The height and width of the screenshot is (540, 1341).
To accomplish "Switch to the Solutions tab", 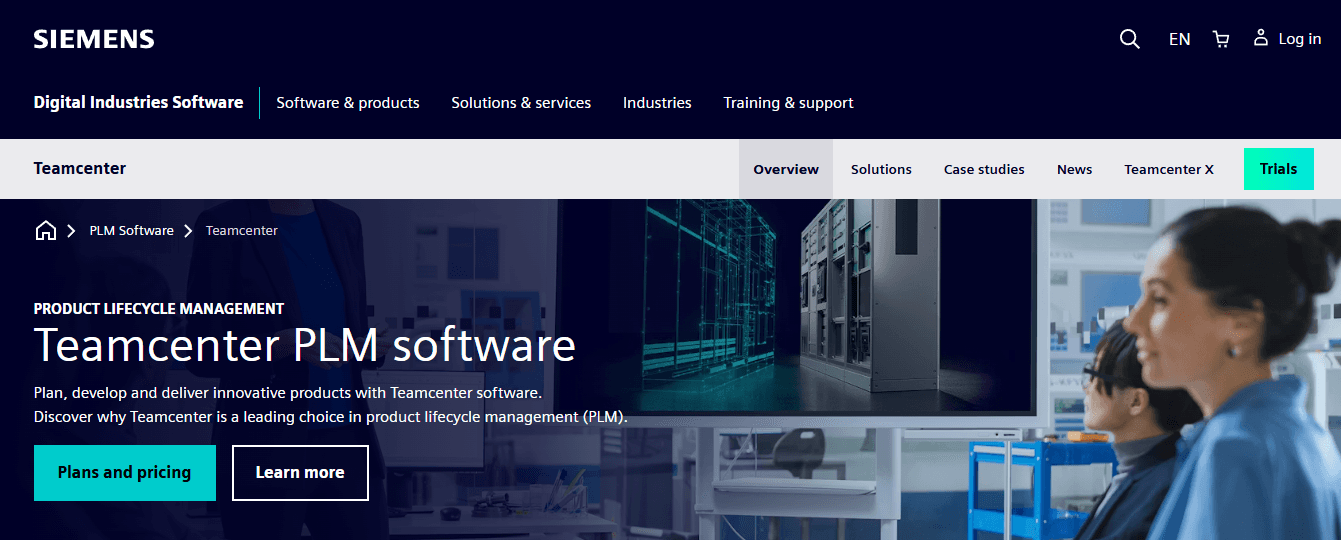I will point(881,169).
